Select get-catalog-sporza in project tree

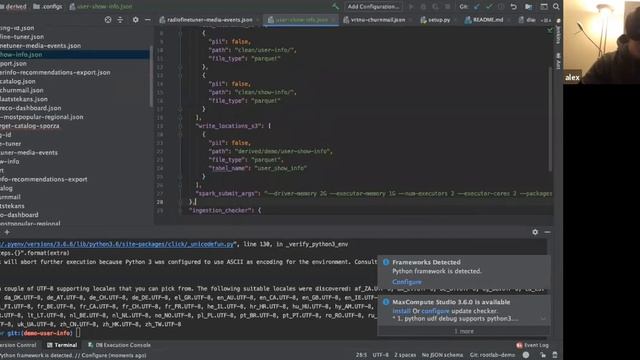(x=30, y=126)
